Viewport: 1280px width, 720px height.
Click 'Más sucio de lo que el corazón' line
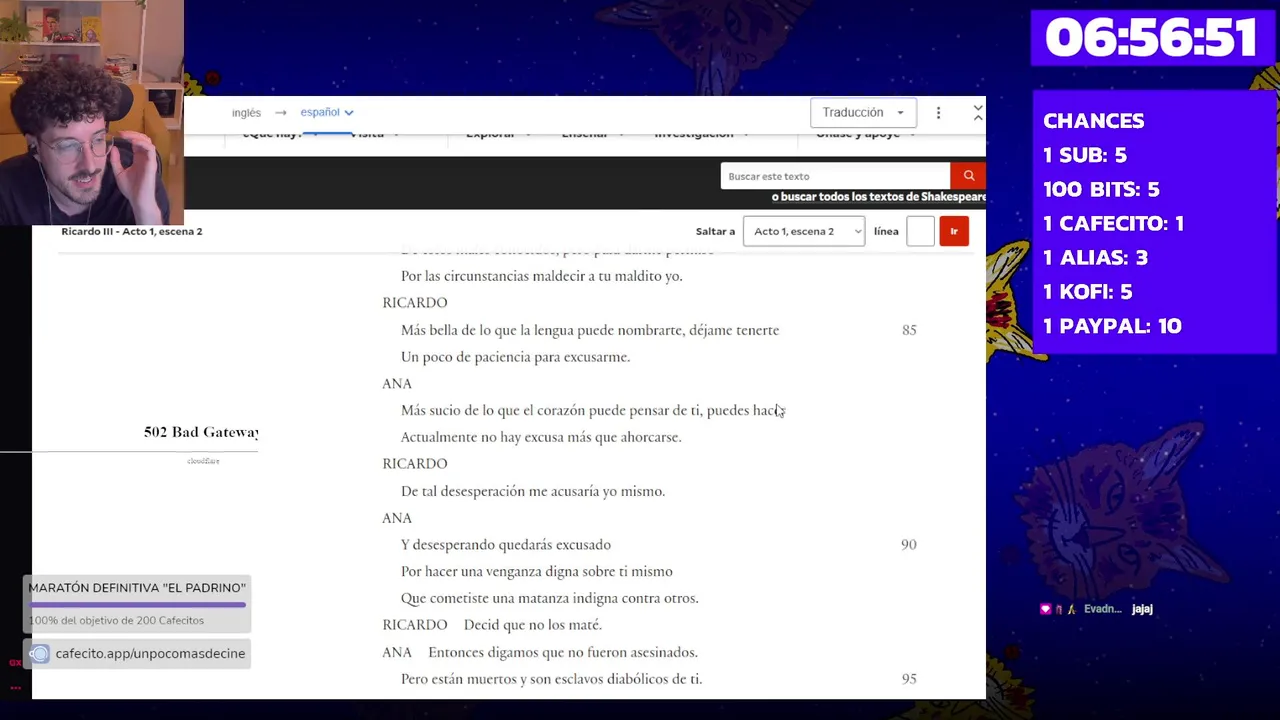point(592,411)
